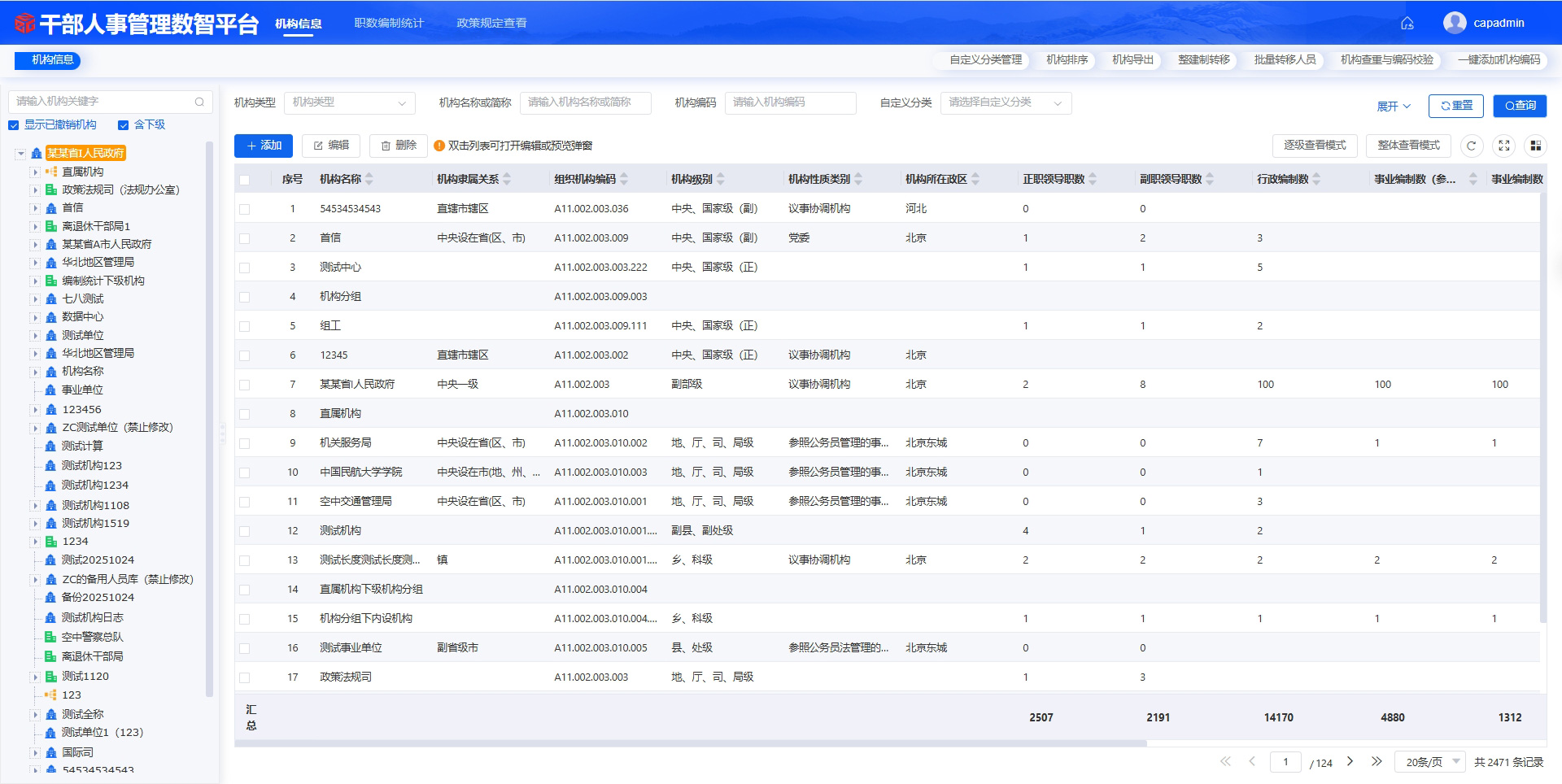Toggle 显示已撤销机构 checkbox

pos(13,125)
